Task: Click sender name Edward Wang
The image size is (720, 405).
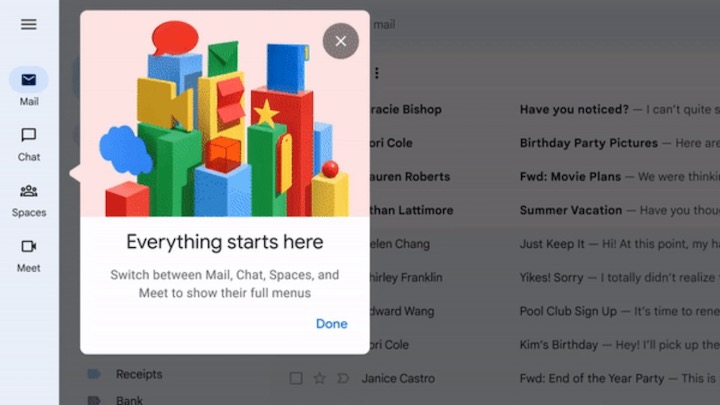Action: (402, 311)
